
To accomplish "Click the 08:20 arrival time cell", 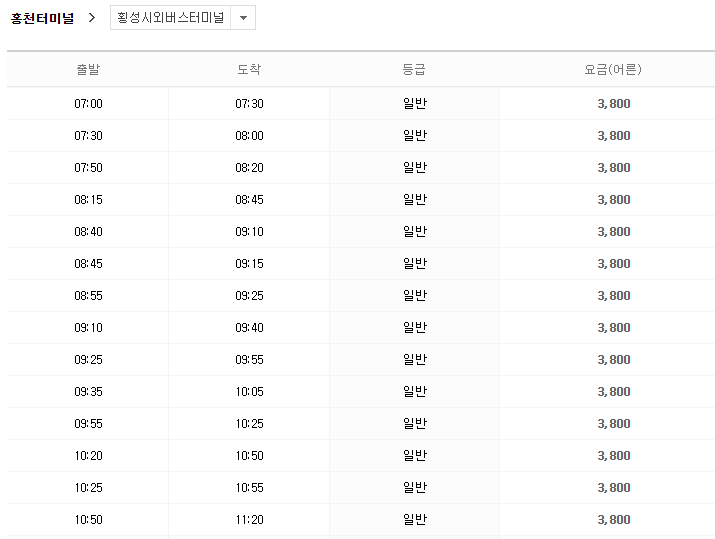I will [249, 168].
